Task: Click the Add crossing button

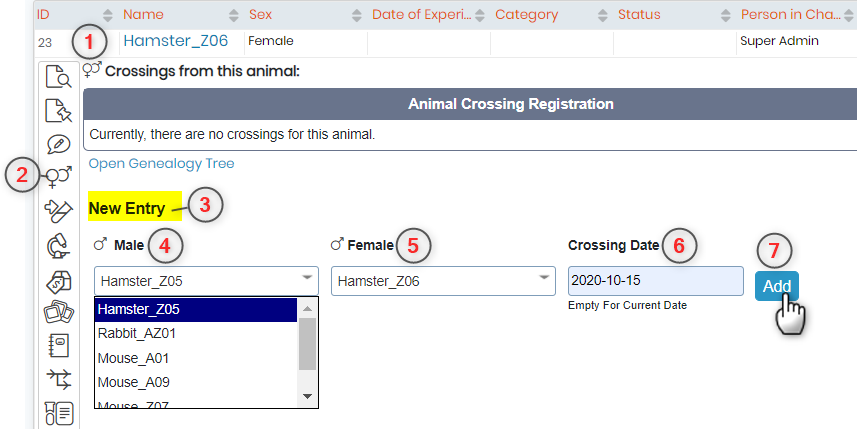Action: pyautogui.click(x=777, y=286)
